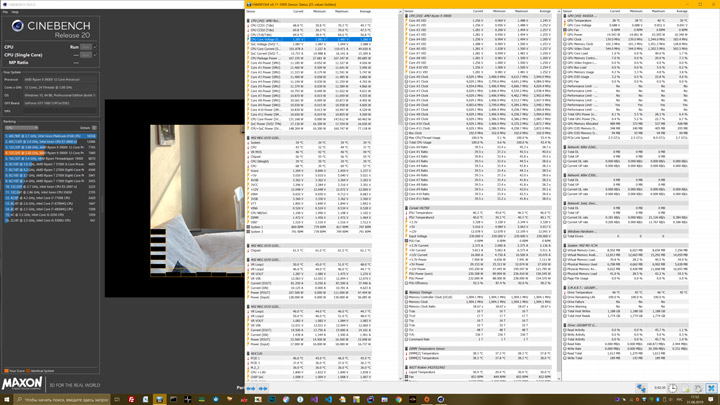Click the Current column header in first pane
This screenshot has height=405, width=720.
(x=298, y=11)
